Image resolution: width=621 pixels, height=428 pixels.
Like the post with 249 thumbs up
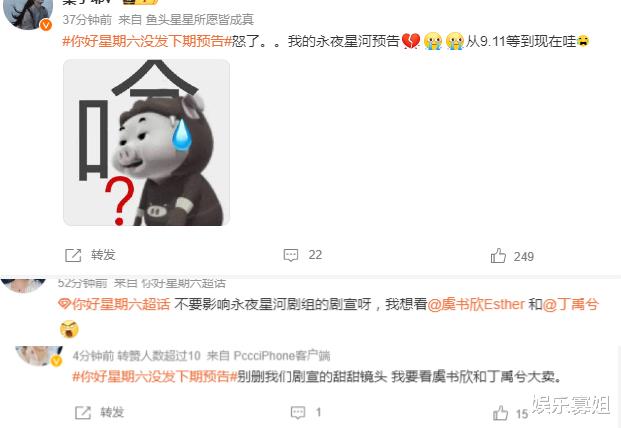point(498,256)
